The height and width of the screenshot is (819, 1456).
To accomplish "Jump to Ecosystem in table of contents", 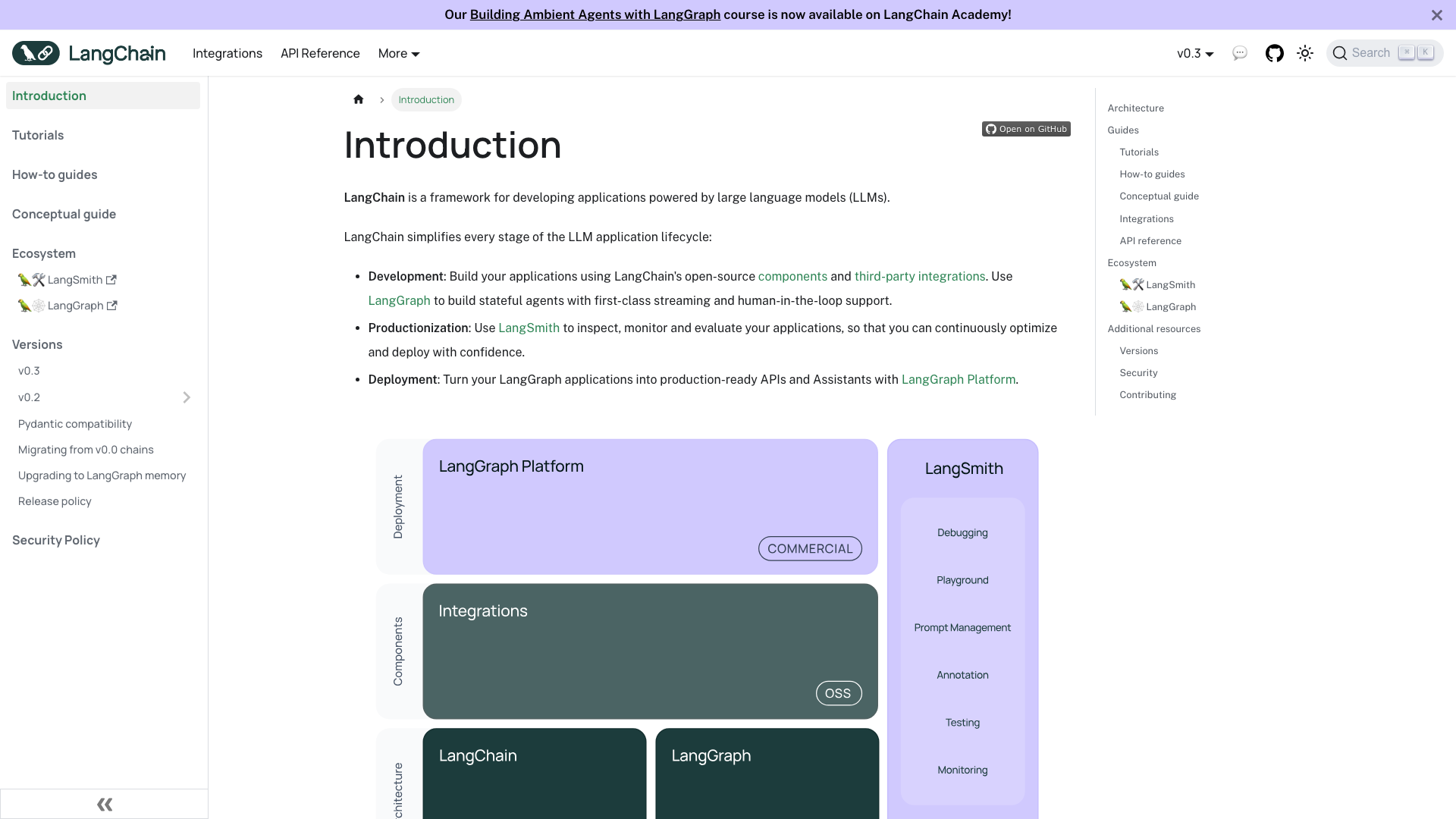I will coord(1131,262).
